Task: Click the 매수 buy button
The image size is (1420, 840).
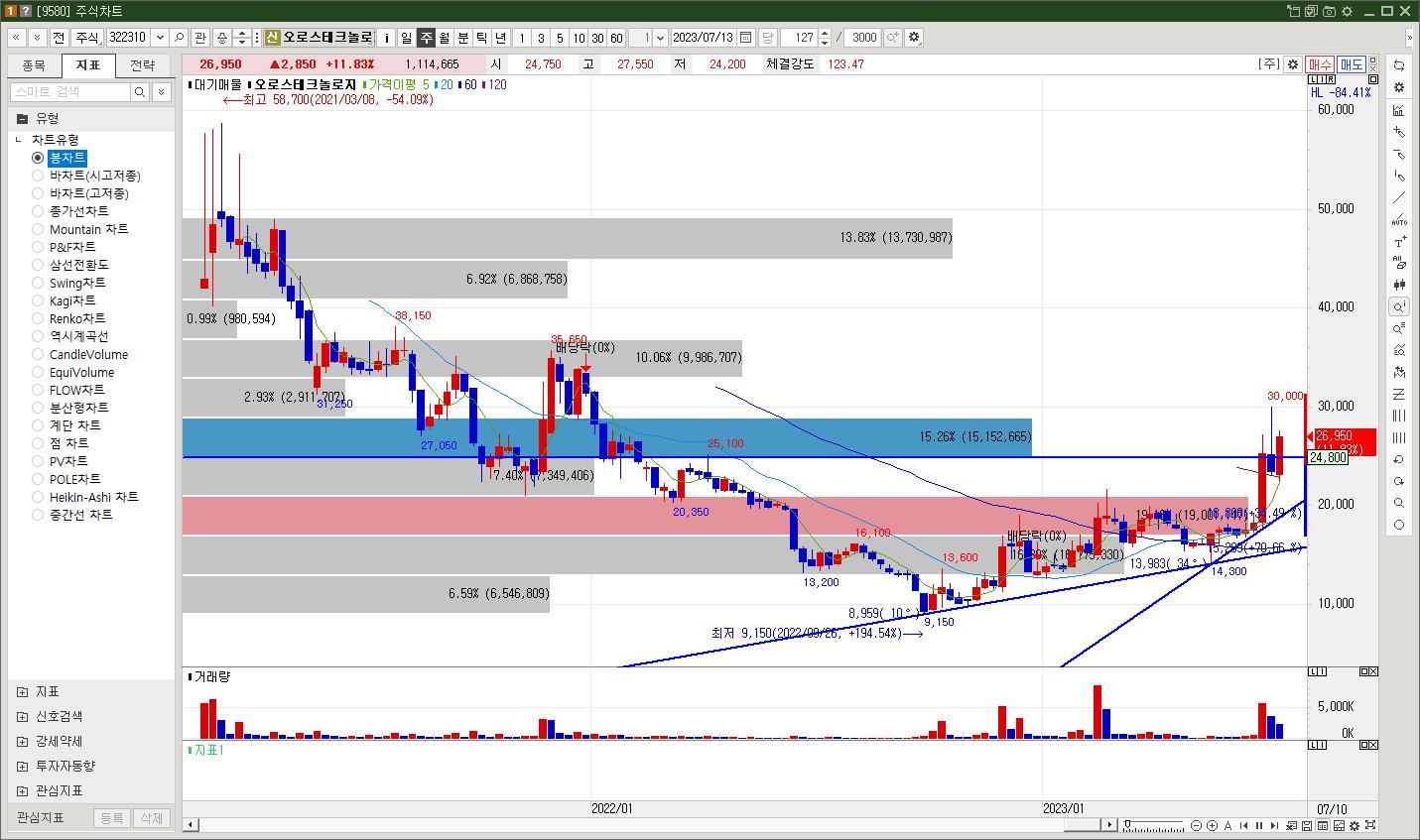Action: tap(1319, 64)
